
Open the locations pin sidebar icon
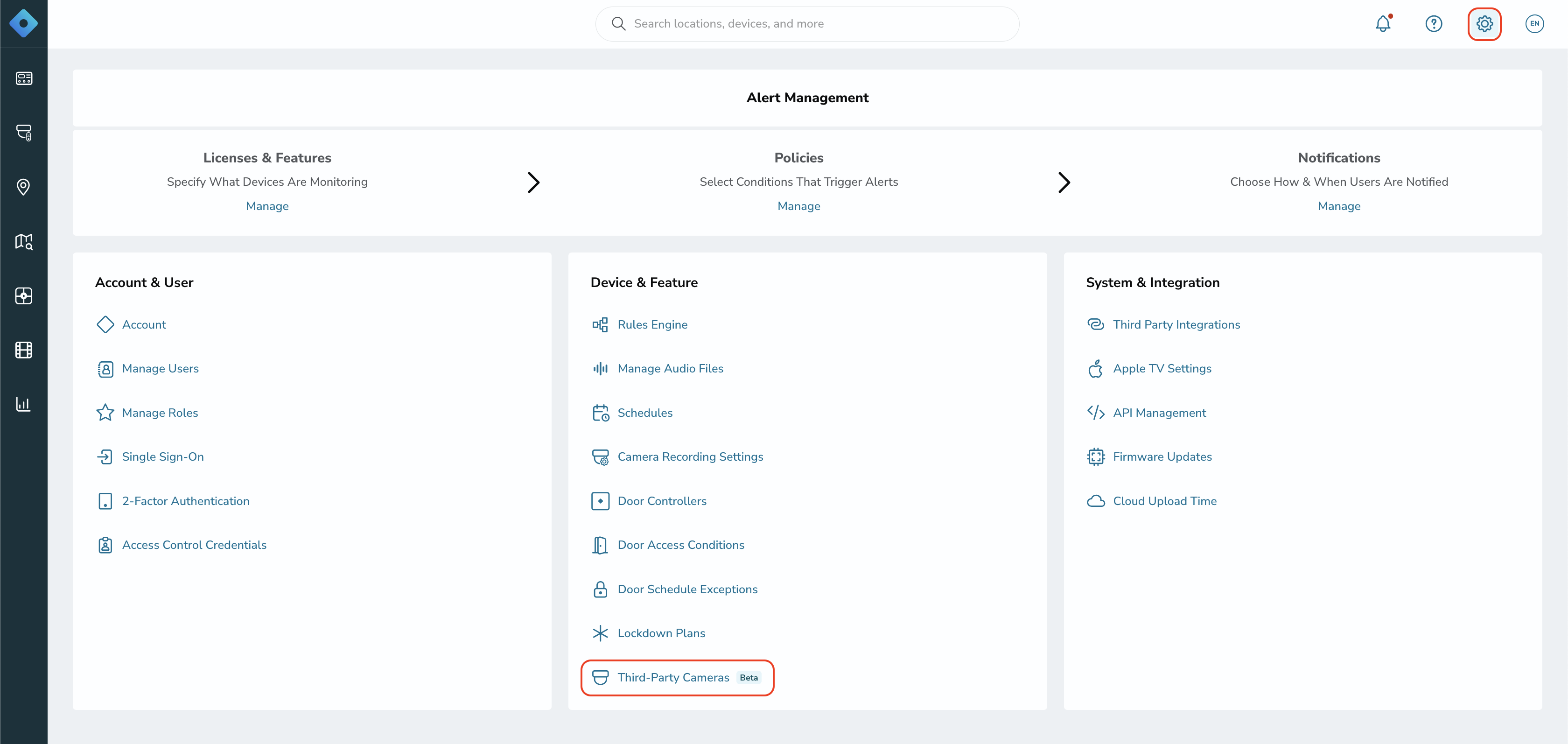point(23,187)
